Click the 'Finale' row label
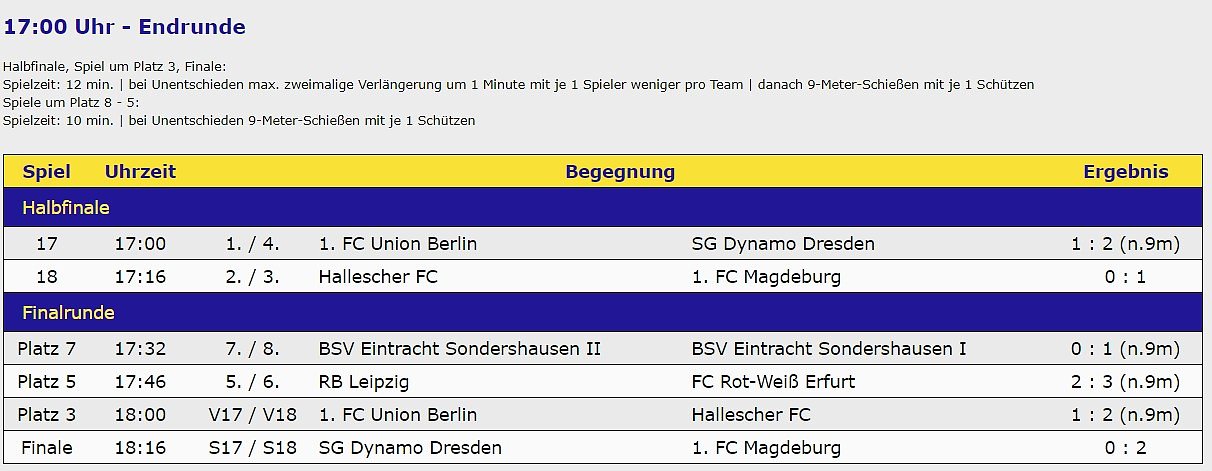The height and width of the screenshot is (471, 1212). pyautogui.click(x=46, y=448)
